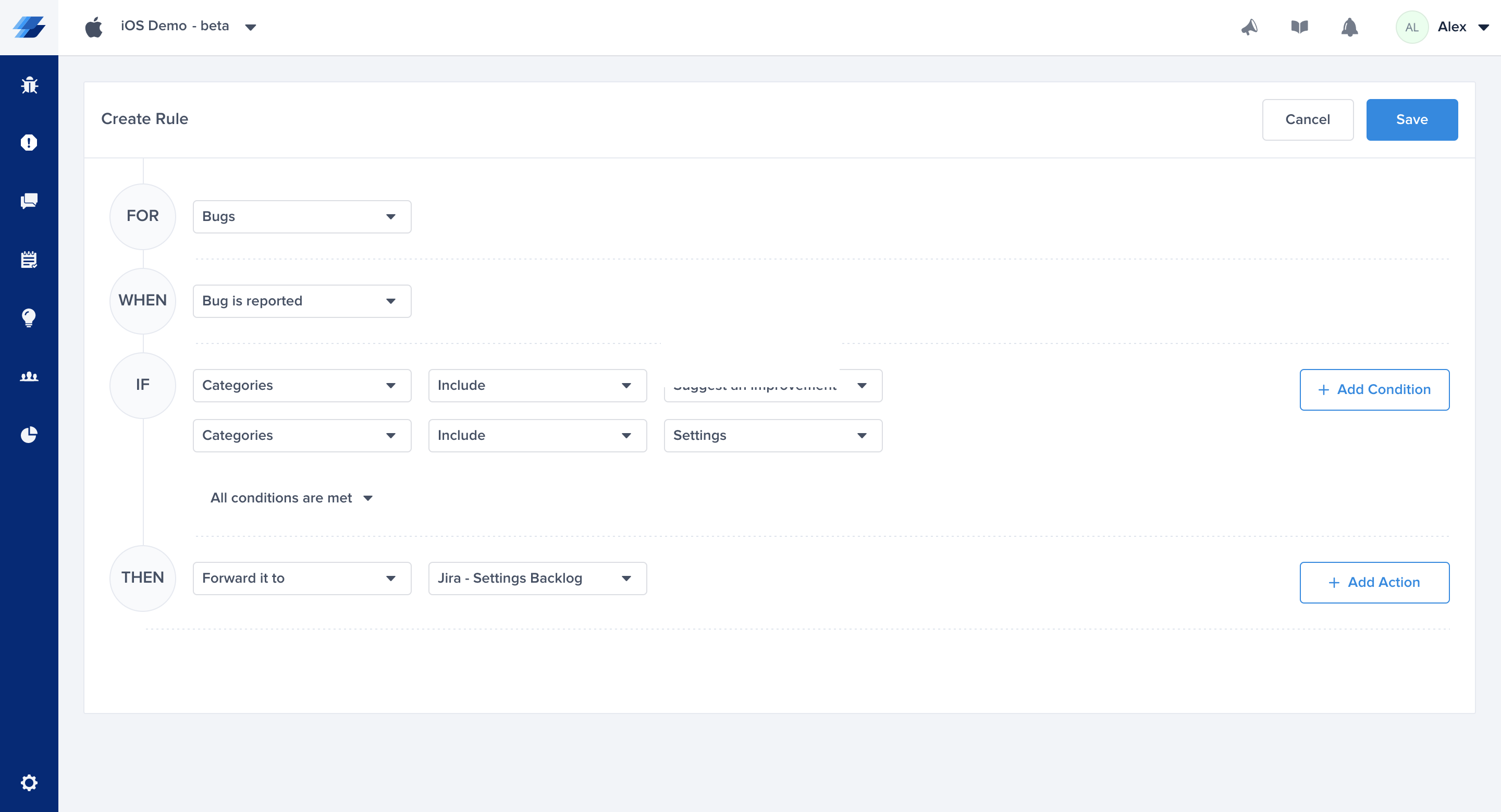Open the Bugs section in sidebar
Screen dimensions: 1501x812
click(x=29, y=85)
